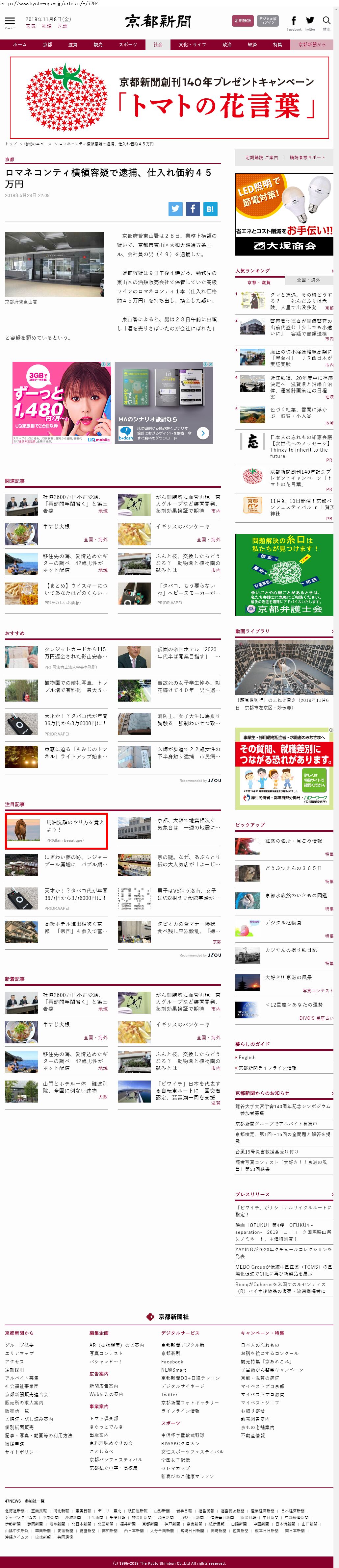This screenshot has width=339, height=1568.
Task: Click the Facebook icon in header
Action: [x=294, y=21]
